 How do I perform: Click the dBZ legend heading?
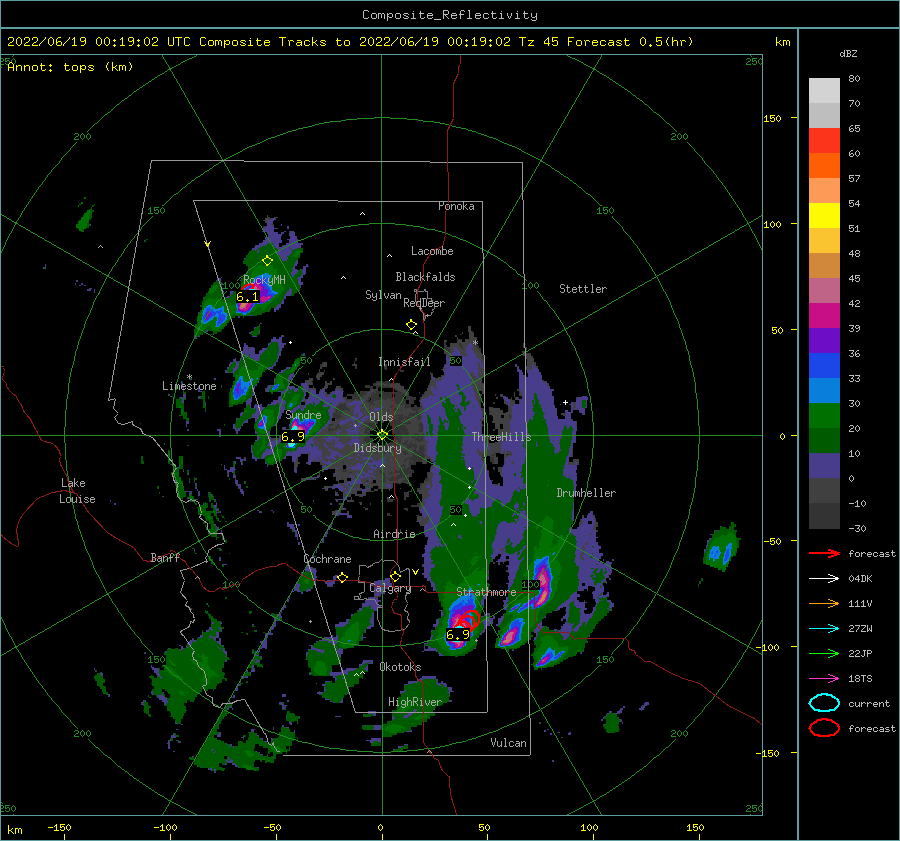[848, 53]
